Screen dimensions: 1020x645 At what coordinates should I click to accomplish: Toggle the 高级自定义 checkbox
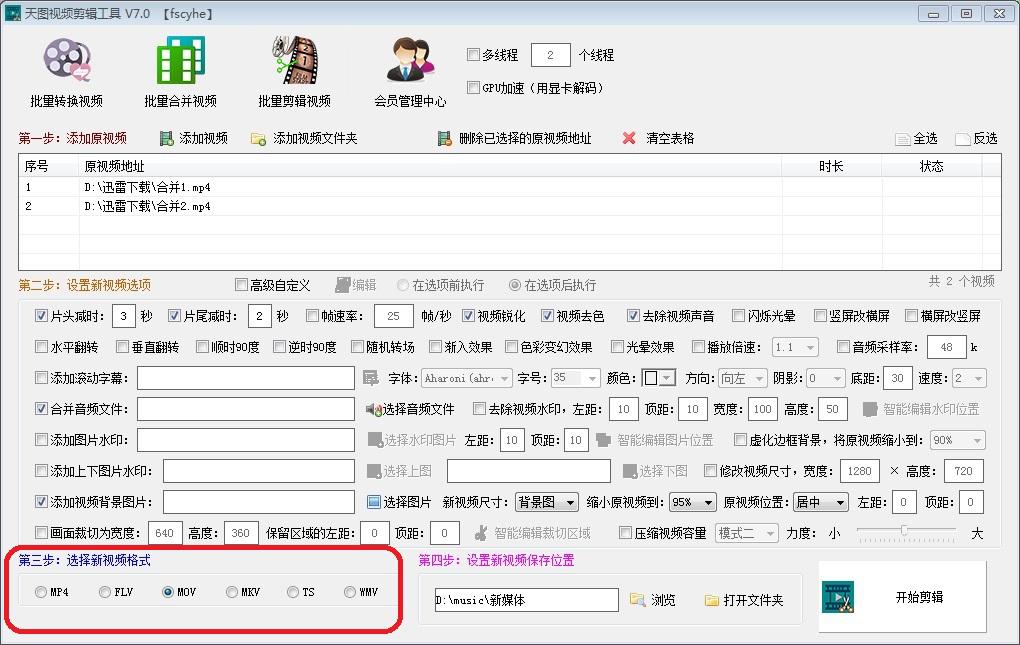pyautogui.click(x=241, y=285)
